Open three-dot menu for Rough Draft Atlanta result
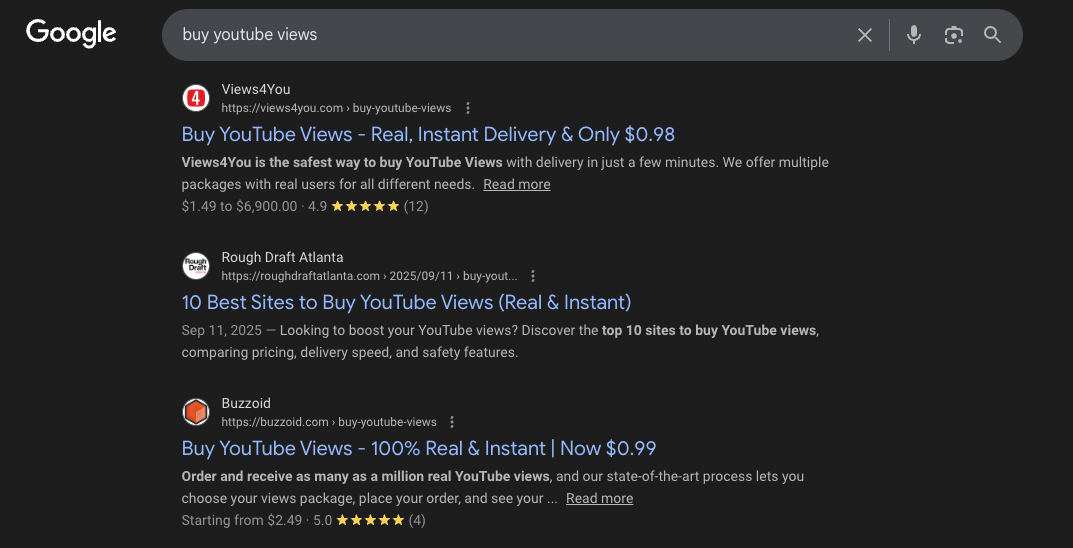 pyautogui.click(x=533, y=276)
